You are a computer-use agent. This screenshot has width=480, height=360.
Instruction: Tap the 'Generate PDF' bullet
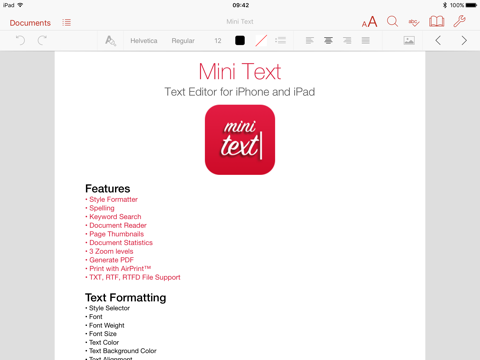[110, 260]
